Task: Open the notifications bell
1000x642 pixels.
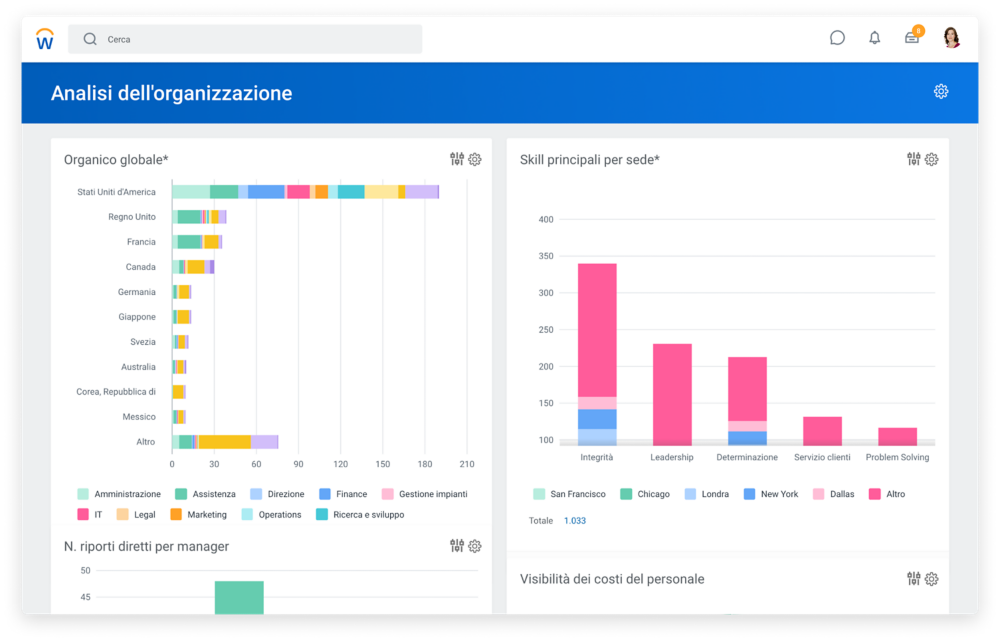Action: point(875,38)
